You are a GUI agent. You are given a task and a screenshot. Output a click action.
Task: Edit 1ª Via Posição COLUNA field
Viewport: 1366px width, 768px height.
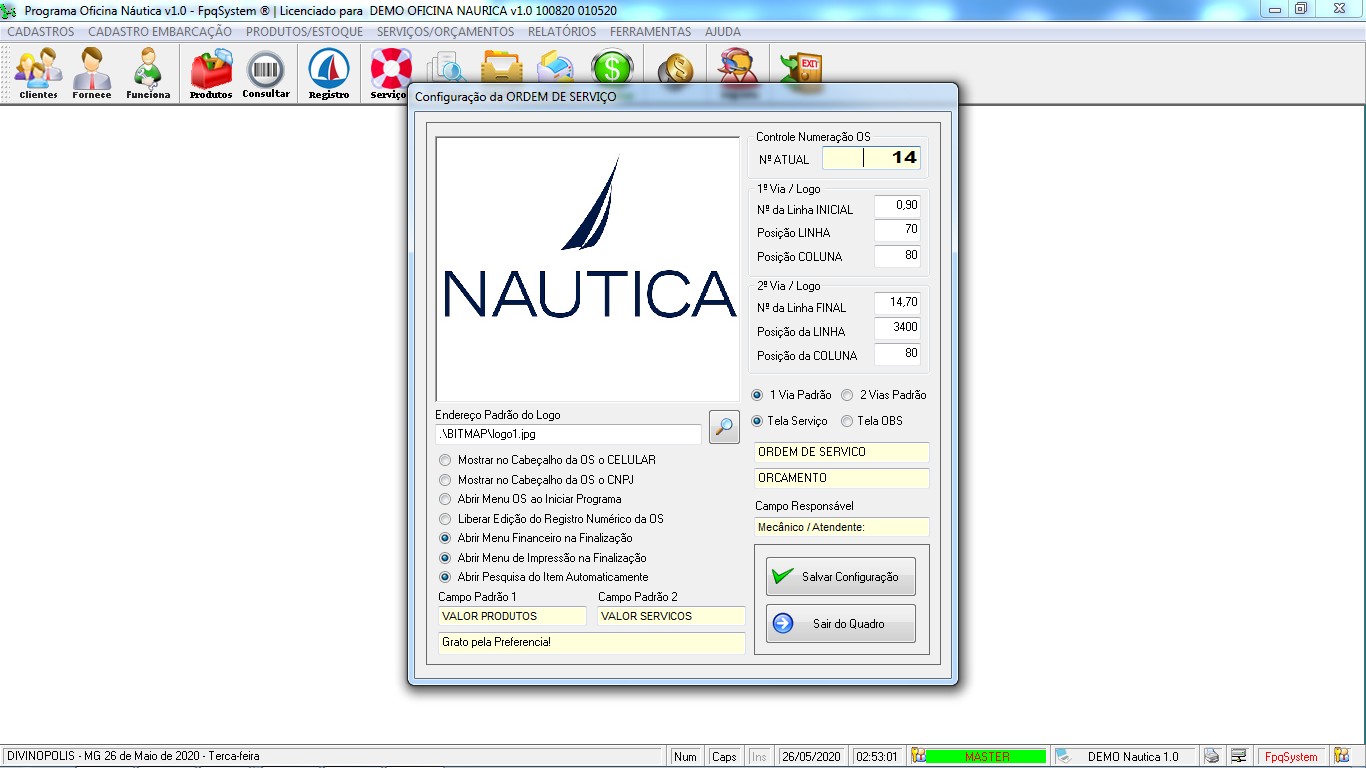pyautogui.click(x=897, y=256)
